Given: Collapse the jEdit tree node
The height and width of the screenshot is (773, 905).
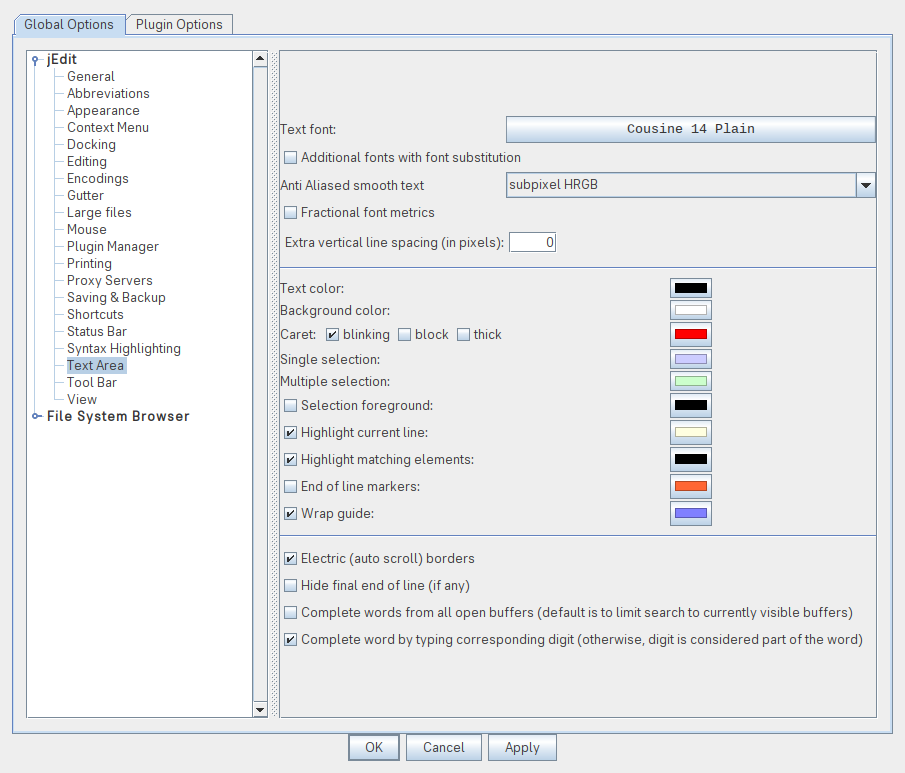Looking at the screenshot, I should pos(35,59).
